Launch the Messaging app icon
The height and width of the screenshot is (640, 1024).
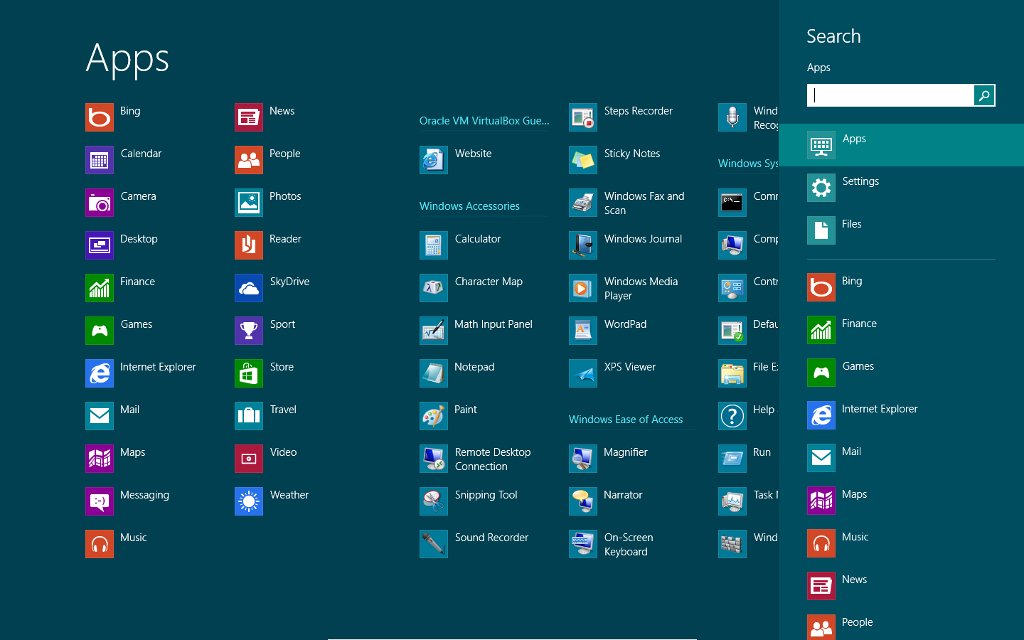(x=99, y=502)
